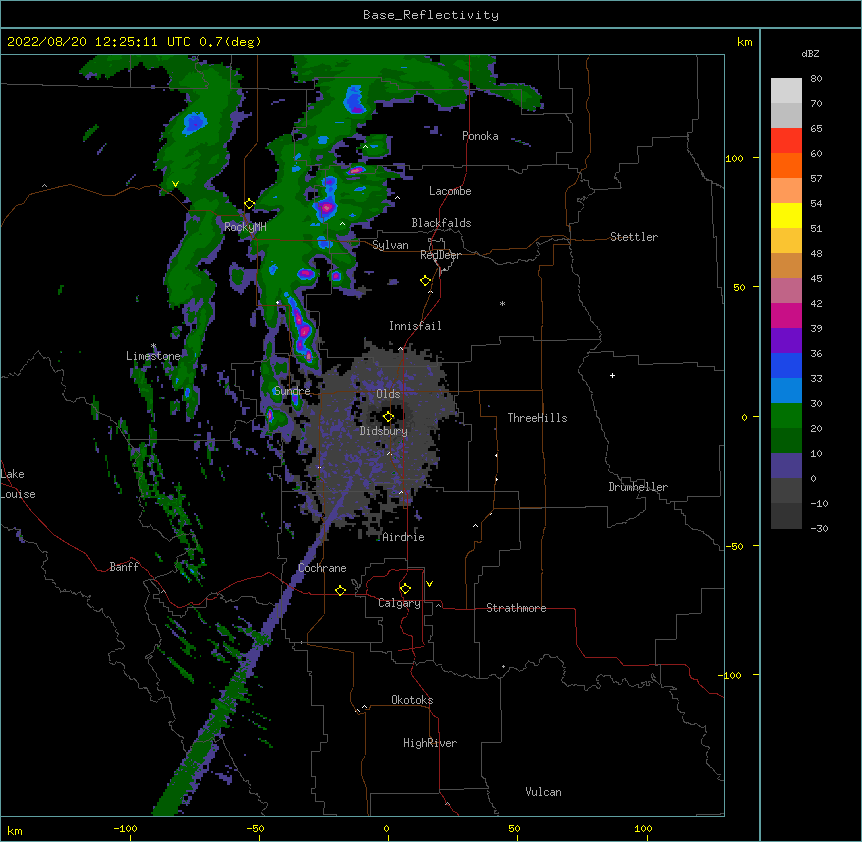Select the Blackfalds city label

point(441,223)
